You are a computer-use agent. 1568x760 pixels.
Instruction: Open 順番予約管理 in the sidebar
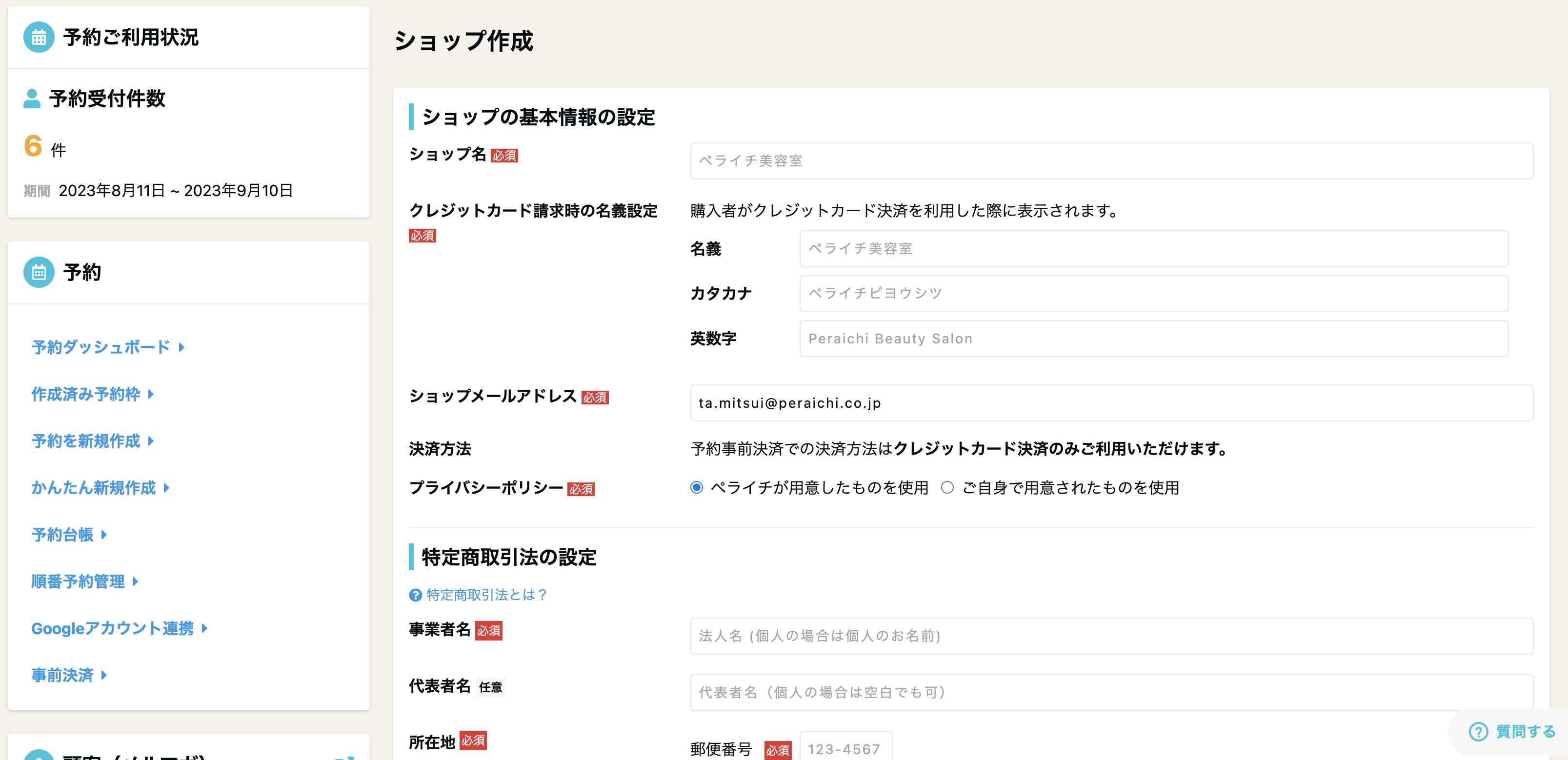(78, 582)
